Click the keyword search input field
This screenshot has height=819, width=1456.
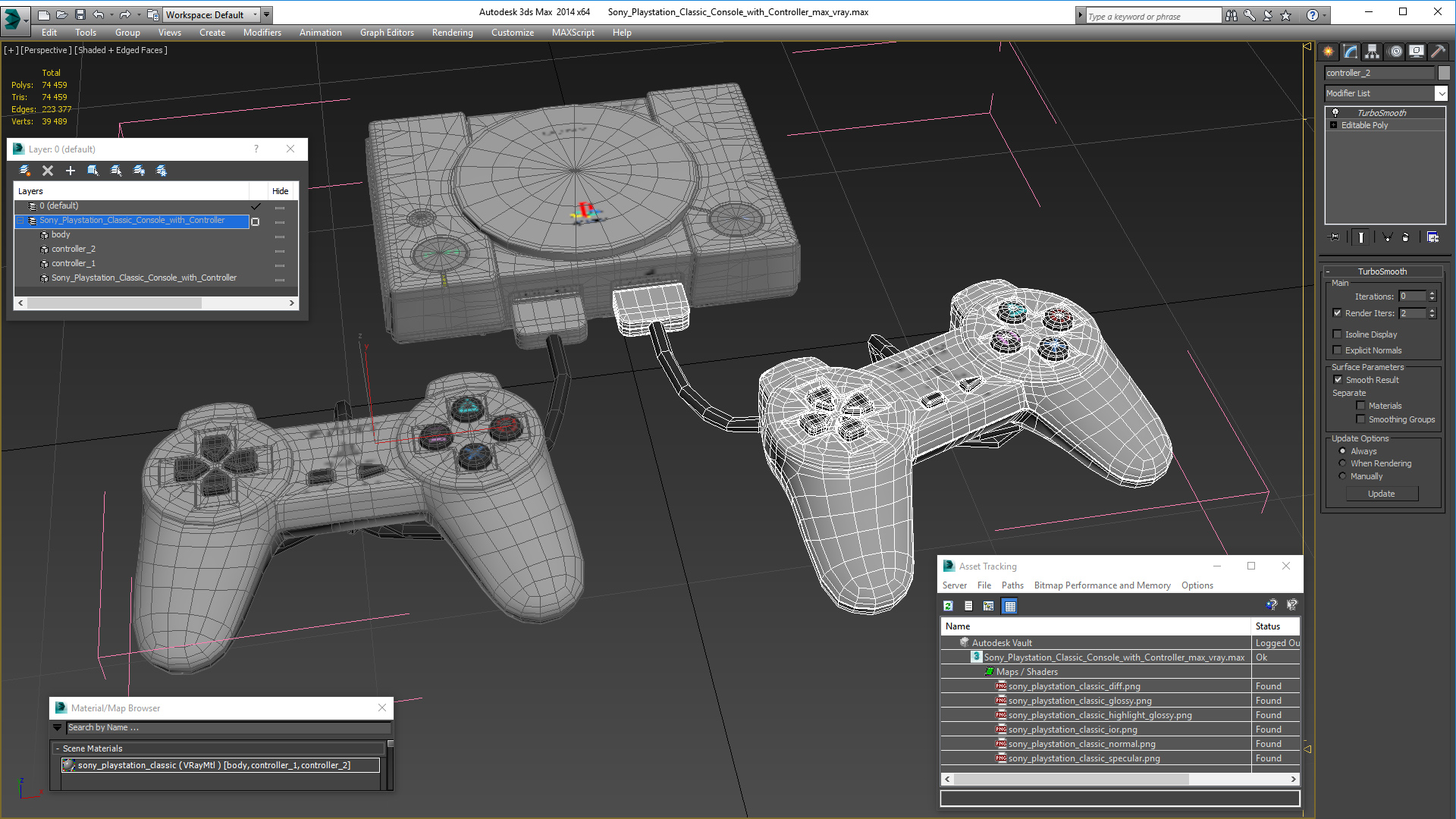[x=1153, y=16]
